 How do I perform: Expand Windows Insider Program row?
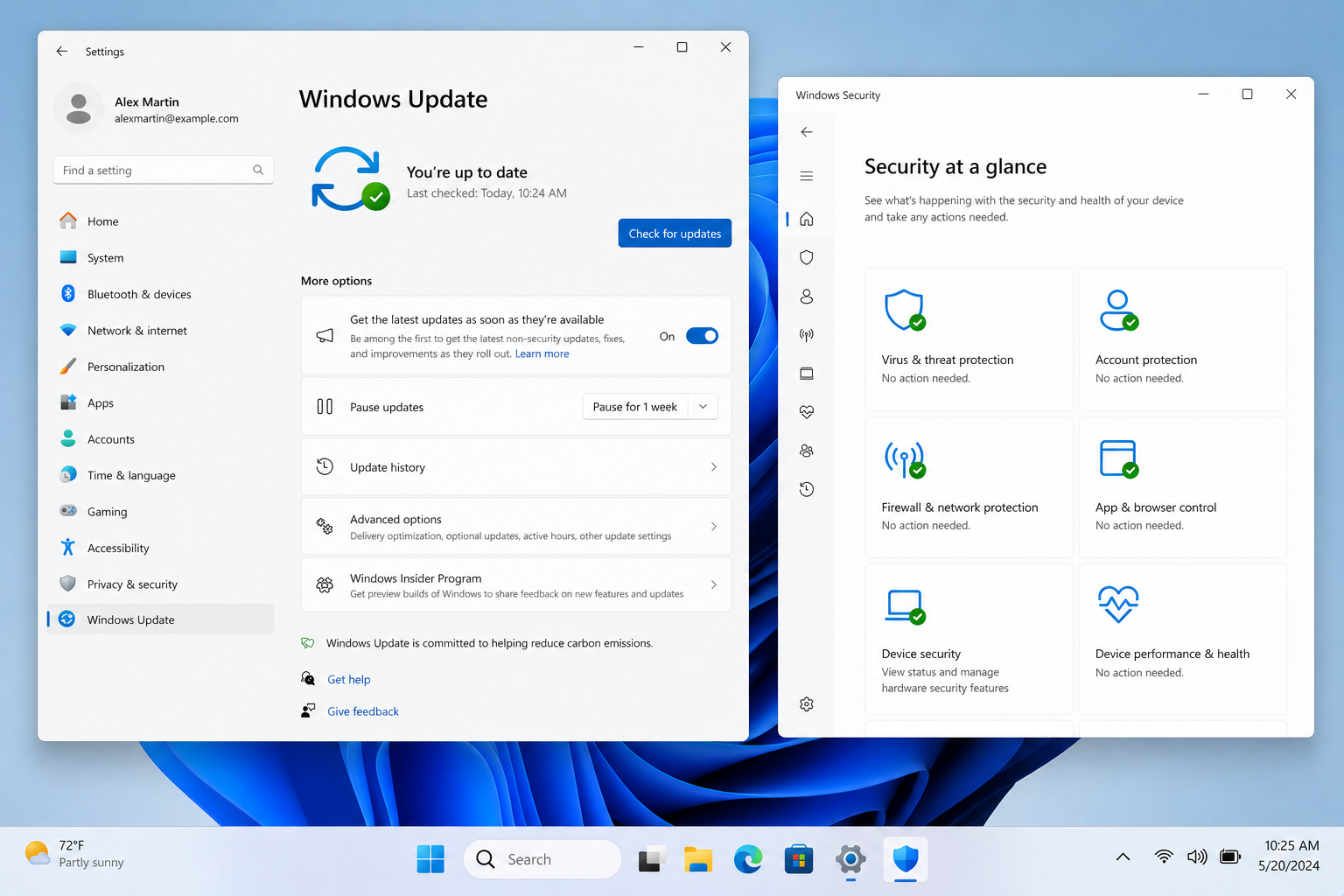point(516,585)
